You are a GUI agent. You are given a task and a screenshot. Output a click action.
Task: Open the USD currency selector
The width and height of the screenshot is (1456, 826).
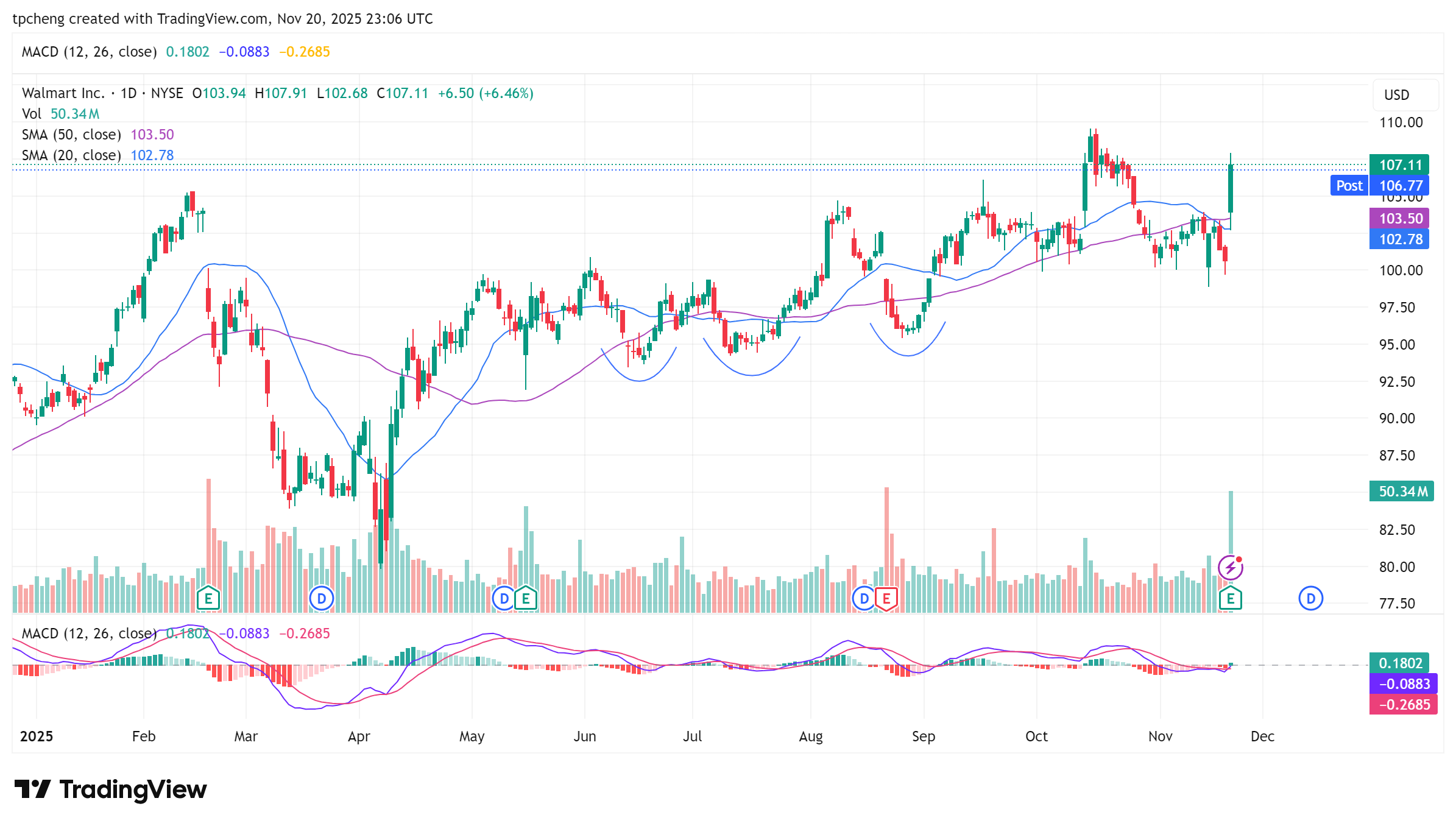[x=1396, y=95]
